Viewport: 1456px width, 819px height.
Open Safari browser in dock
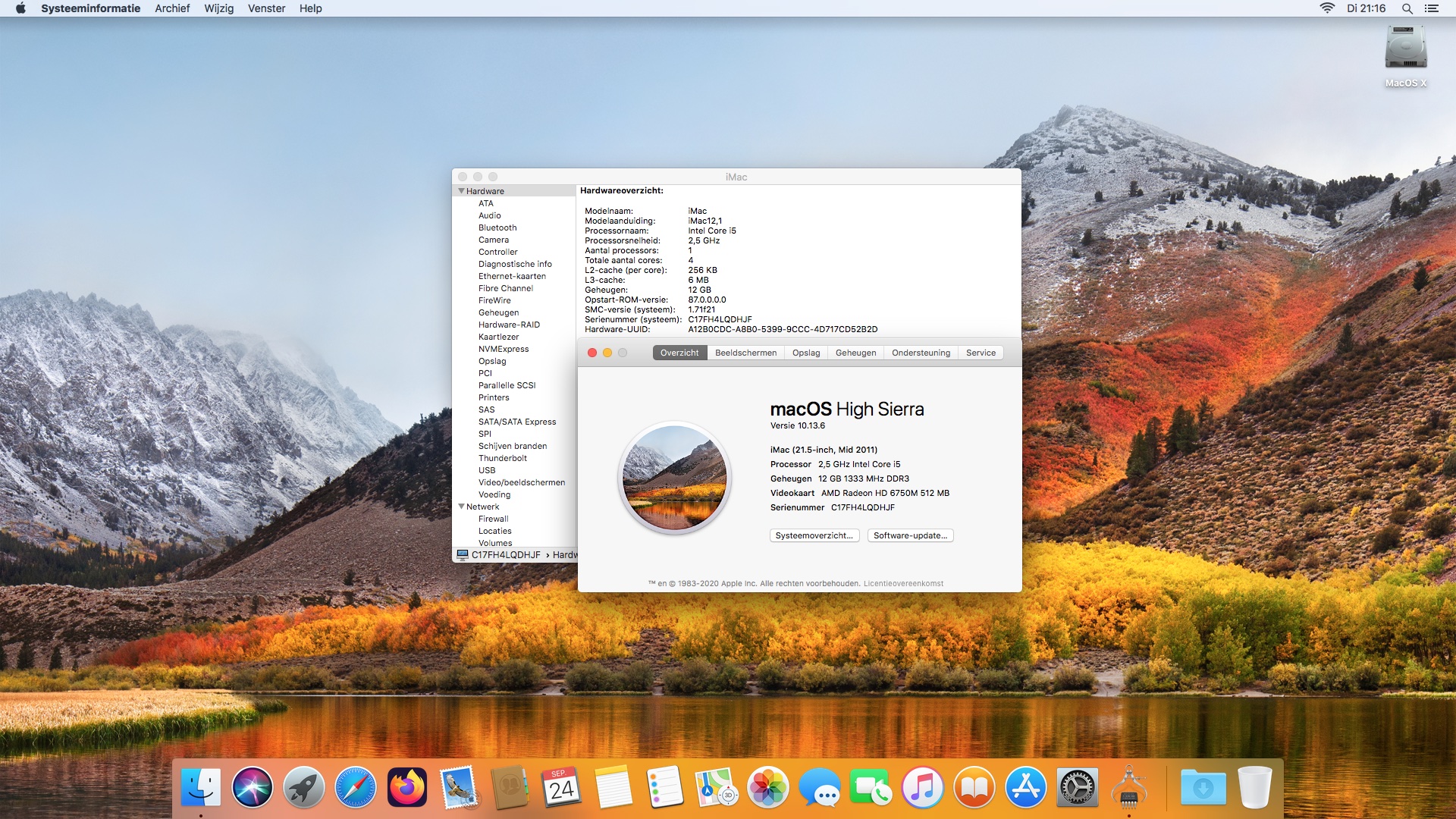tap(356, 787)
